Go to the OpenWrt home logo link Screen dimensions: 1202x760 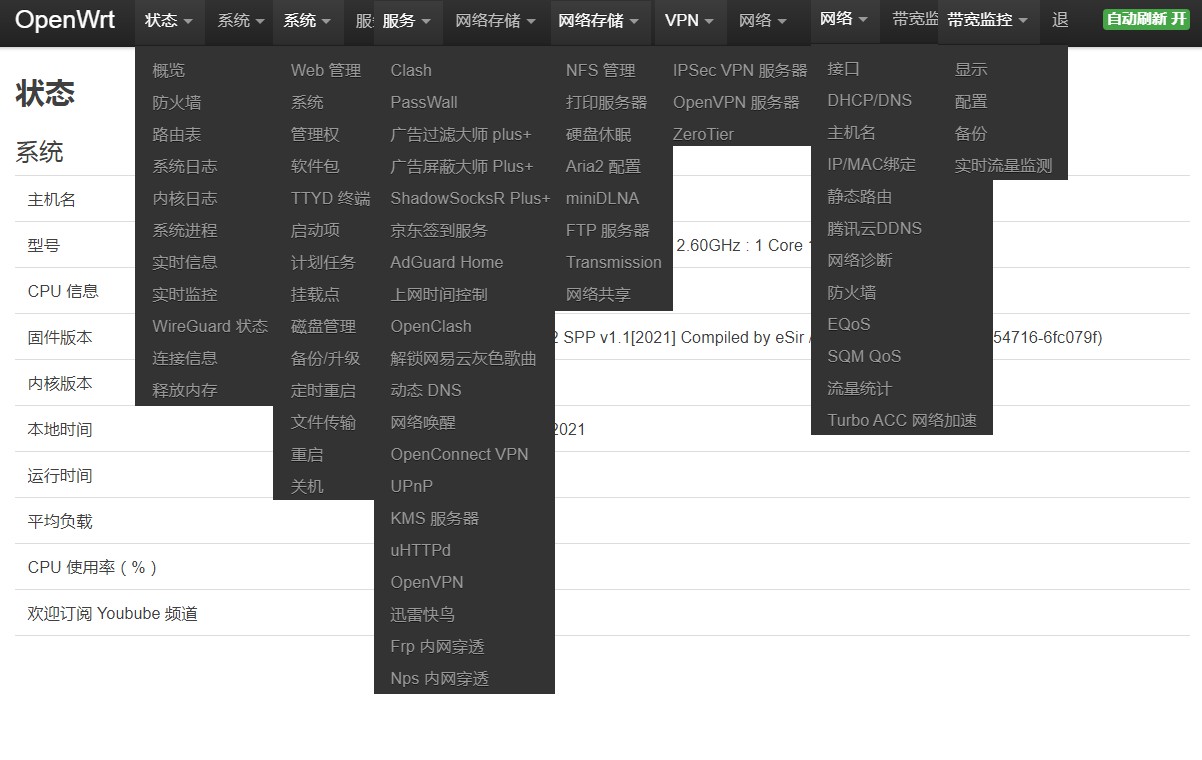[65, 20]
